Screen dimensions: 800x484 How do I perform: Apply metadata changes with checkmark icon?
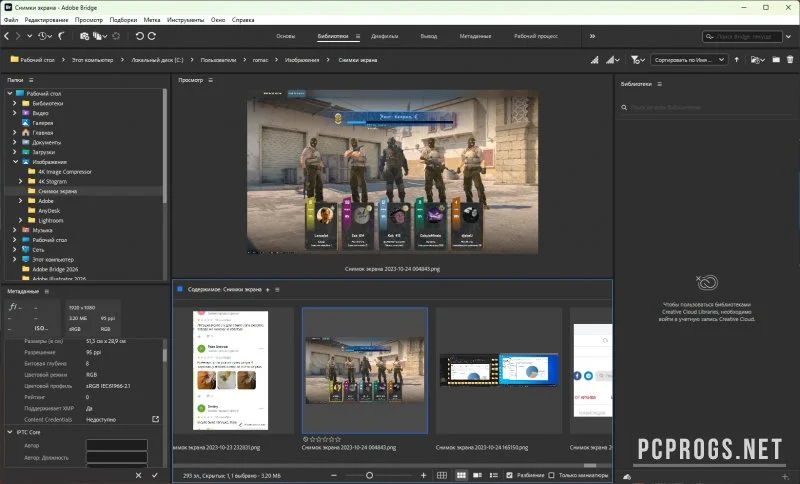155,475
